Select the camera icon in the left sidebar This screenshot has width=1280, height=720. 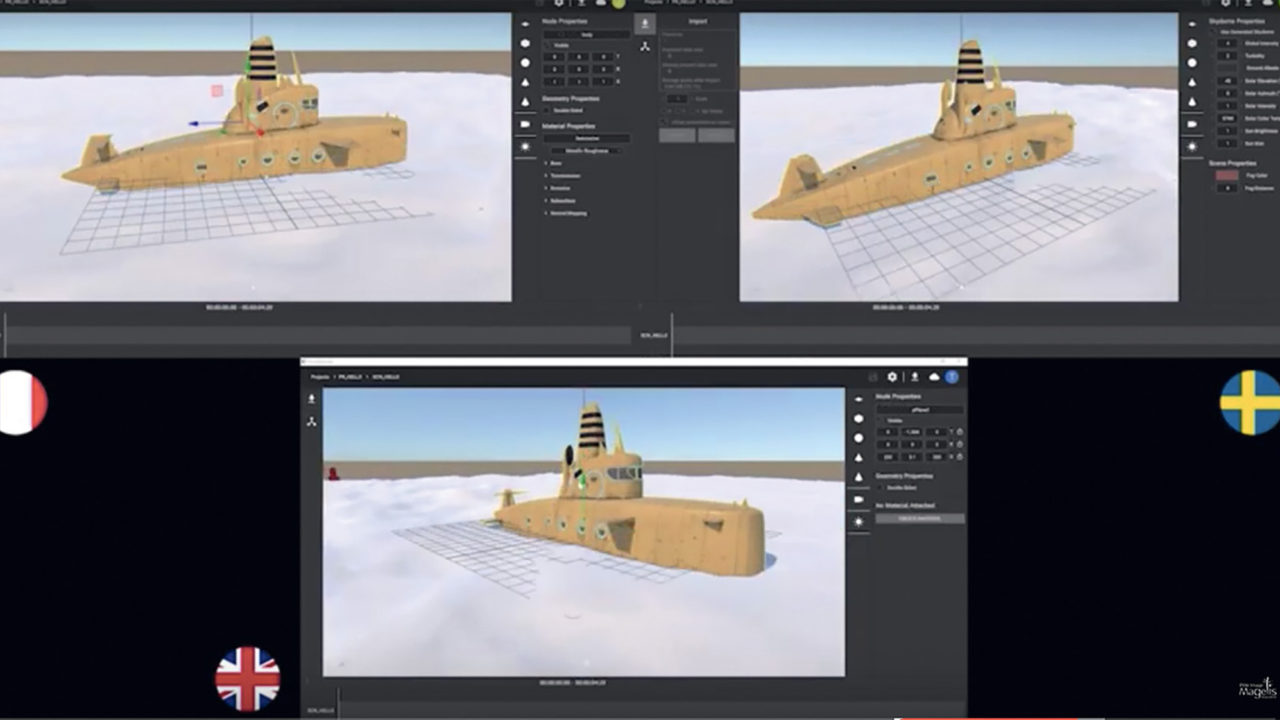click(524, 124)
